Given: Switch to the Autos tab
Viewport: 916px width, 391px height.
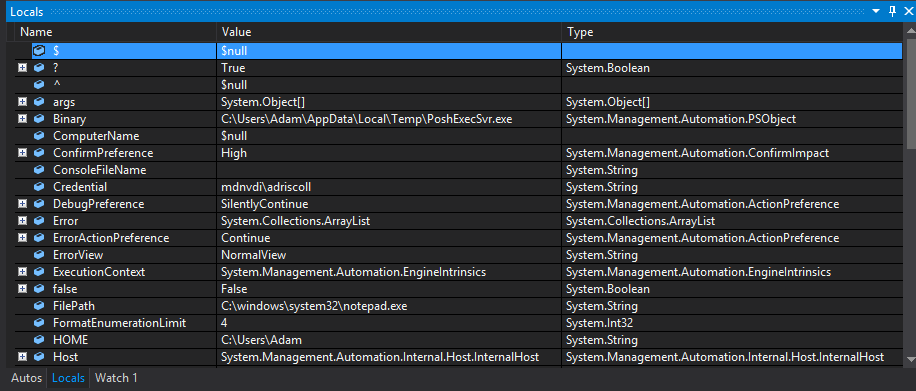Looking at the screenshot, I should (x=26, y=378).
